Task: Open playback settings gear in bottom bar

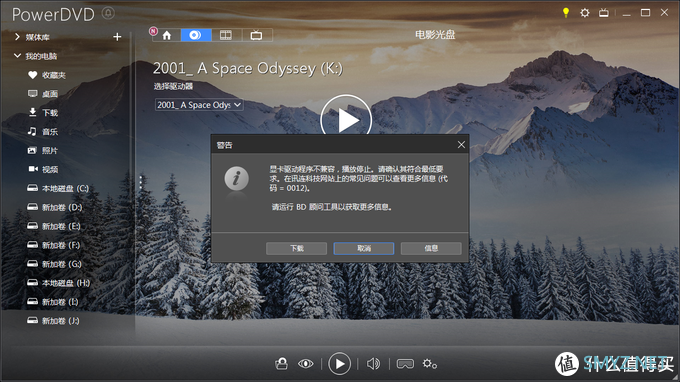Action: pyautogui.click(x=430, y=364)
